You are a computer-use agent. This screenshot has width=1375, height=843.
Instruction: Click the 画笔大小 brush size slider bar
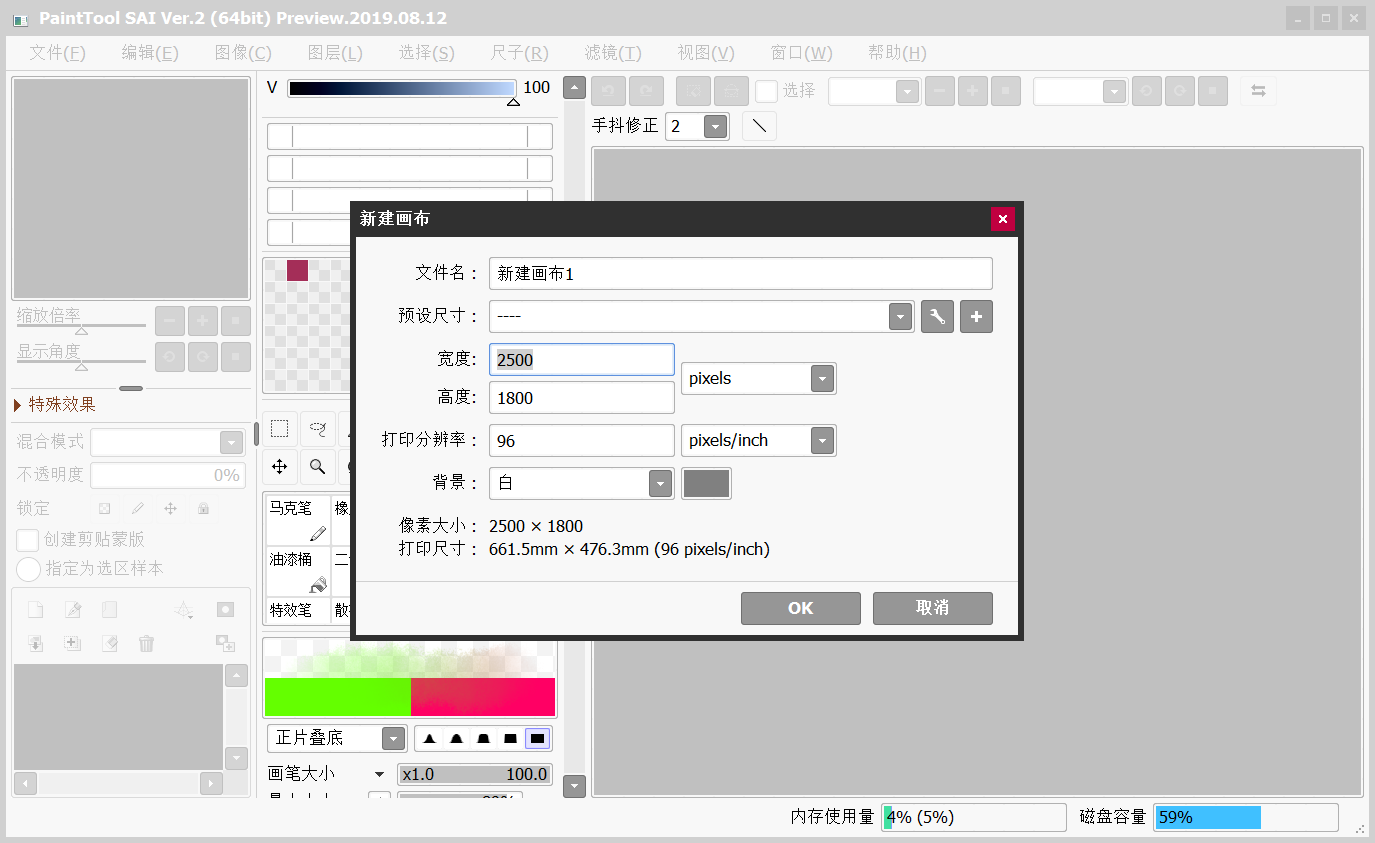pos(475,774)
